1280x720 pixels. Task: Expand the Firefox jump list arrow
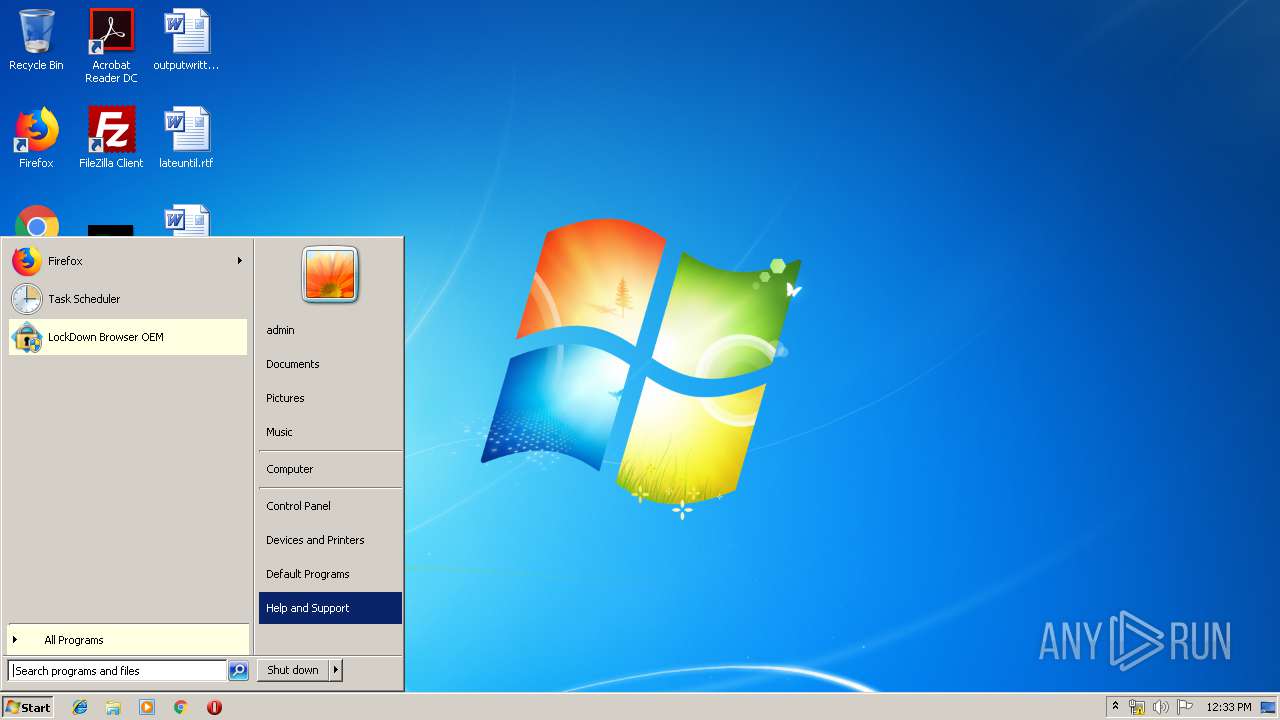pyautogui.click(x=240, y=261)
